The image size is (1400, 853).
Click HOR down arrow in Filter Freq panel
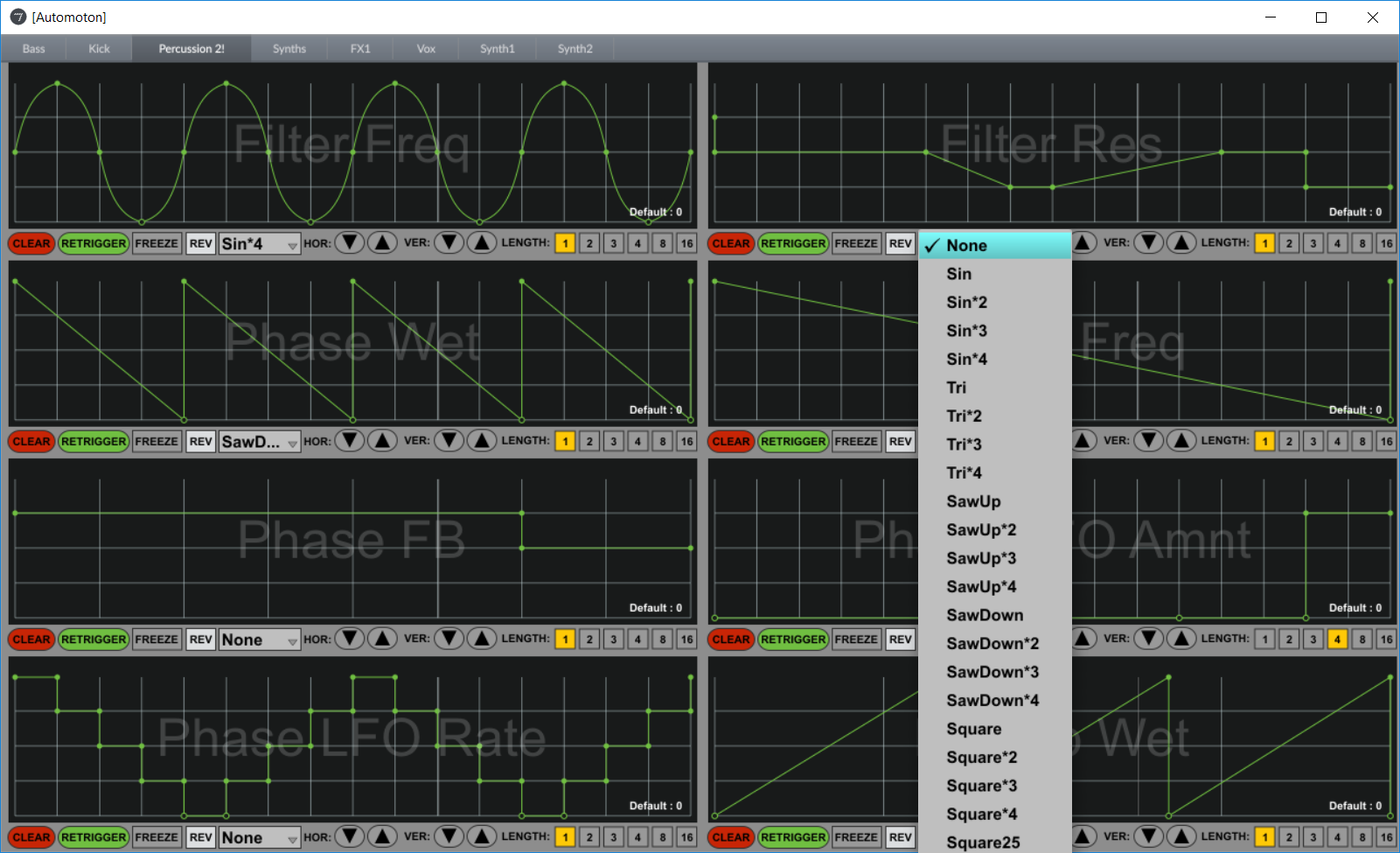[x=350, y=243]
